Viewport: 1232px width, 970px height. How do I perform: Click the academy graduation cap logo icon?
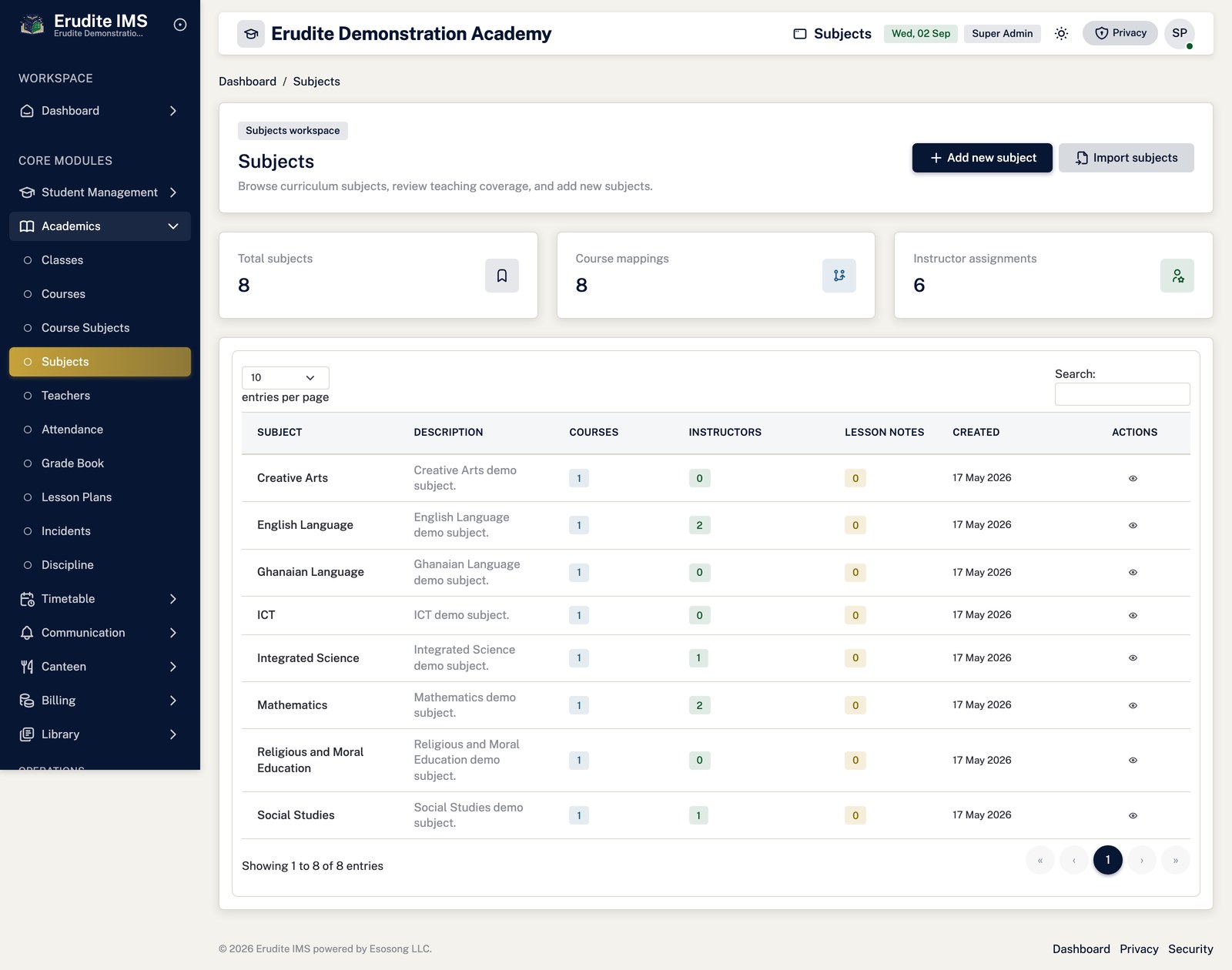(x=251, y=34)
